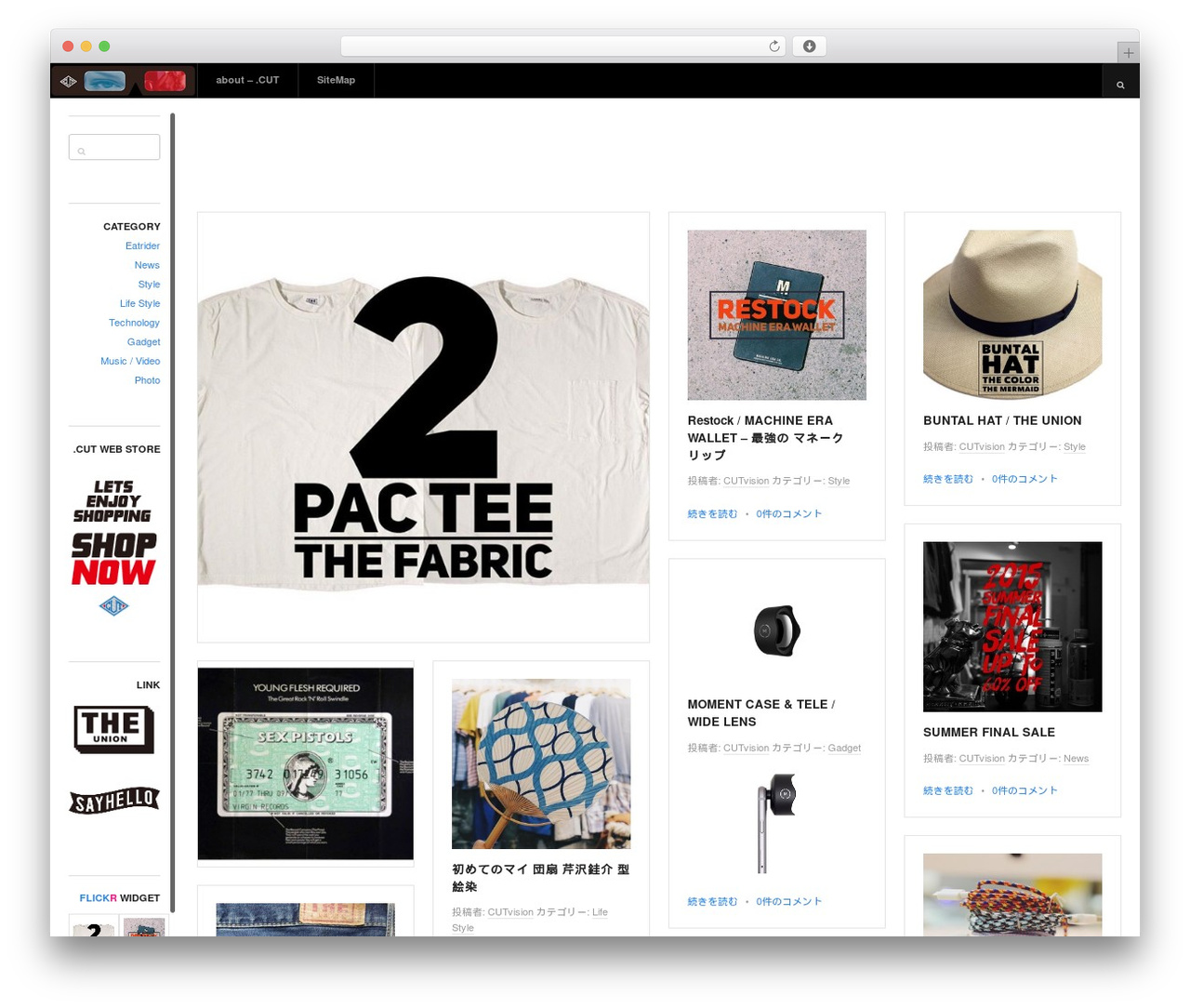The height and width of the screenshot is (1008, 1190).
Task: Click the Gadget category link in MOMENT CASE post
Action: pos(844,748)
